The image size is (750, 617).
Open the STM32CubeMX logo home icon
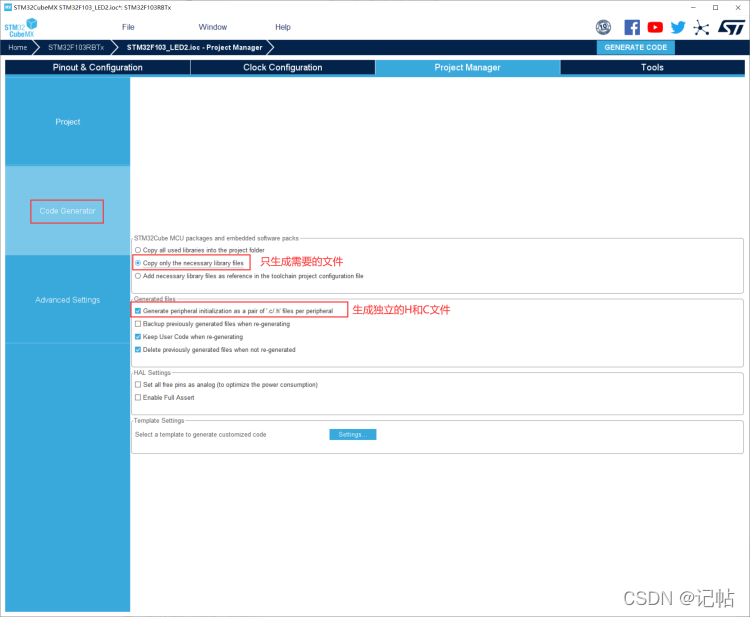point(21,28)
